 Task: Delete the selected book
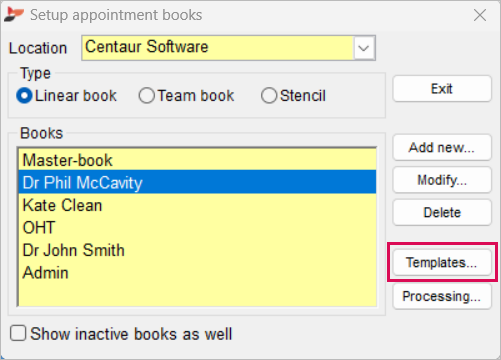(x=442, y=212)
